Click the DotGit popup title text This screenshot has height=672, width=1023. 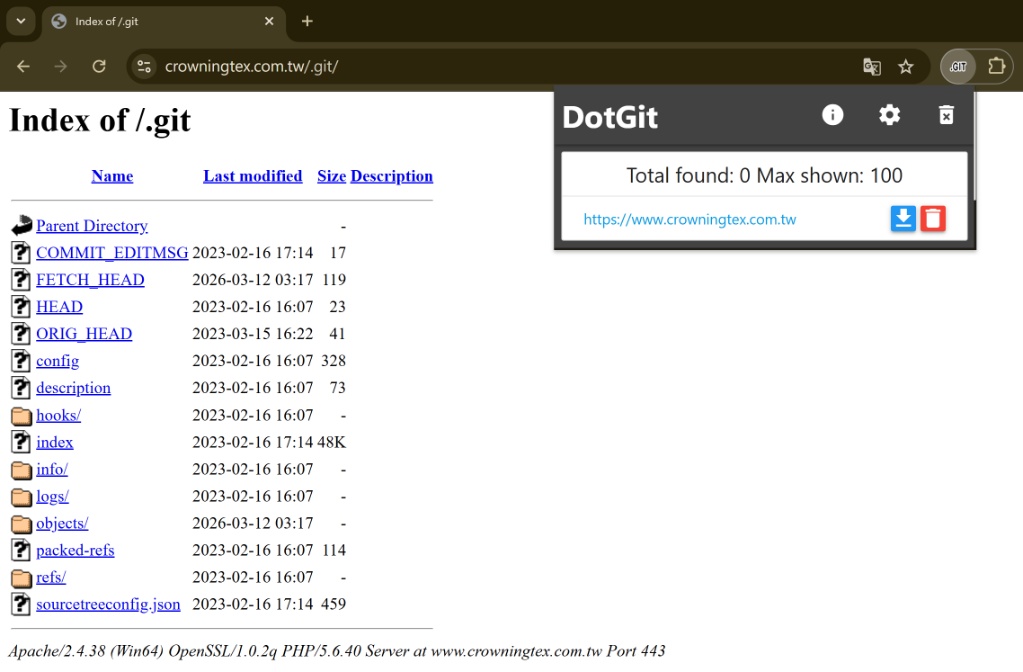point(610,117)
